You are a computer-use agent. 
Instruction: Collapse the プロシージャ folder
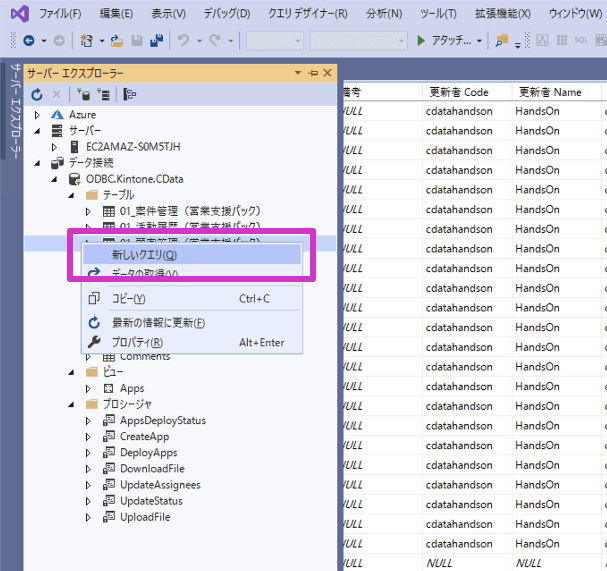coord(71,405)
